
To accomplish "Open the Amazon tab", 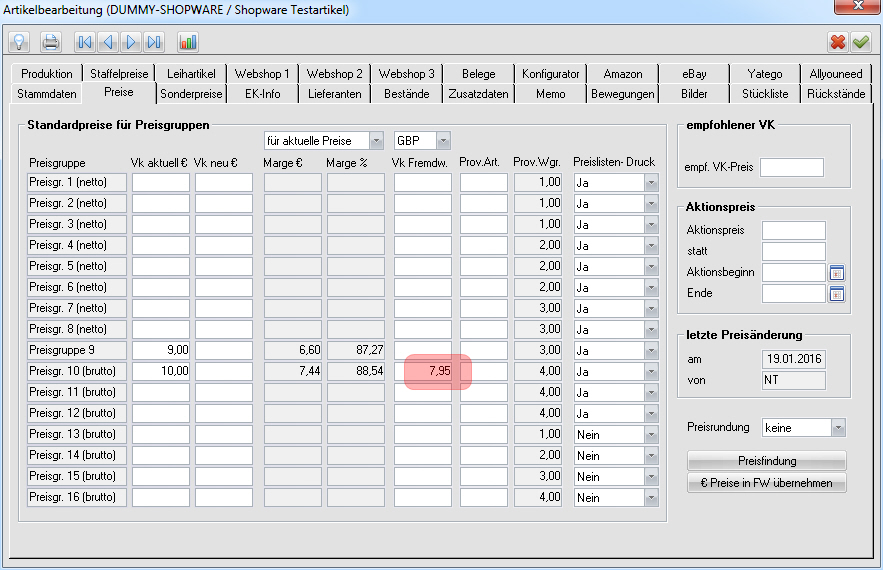I will 623,74.
